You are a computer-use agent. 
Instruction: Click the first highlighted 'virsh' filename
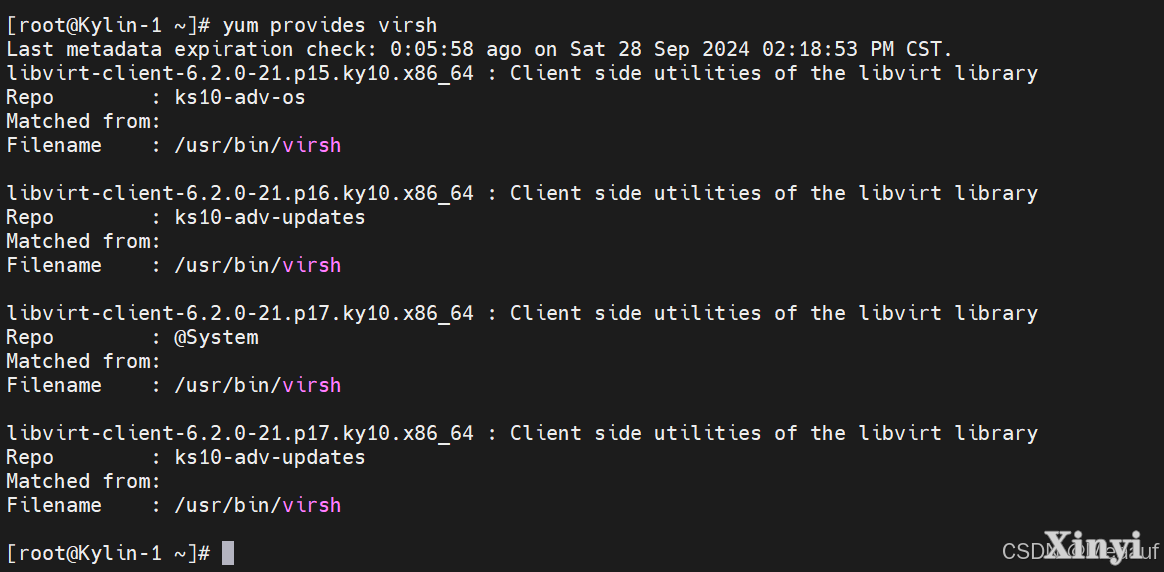(x=312, y=145)
